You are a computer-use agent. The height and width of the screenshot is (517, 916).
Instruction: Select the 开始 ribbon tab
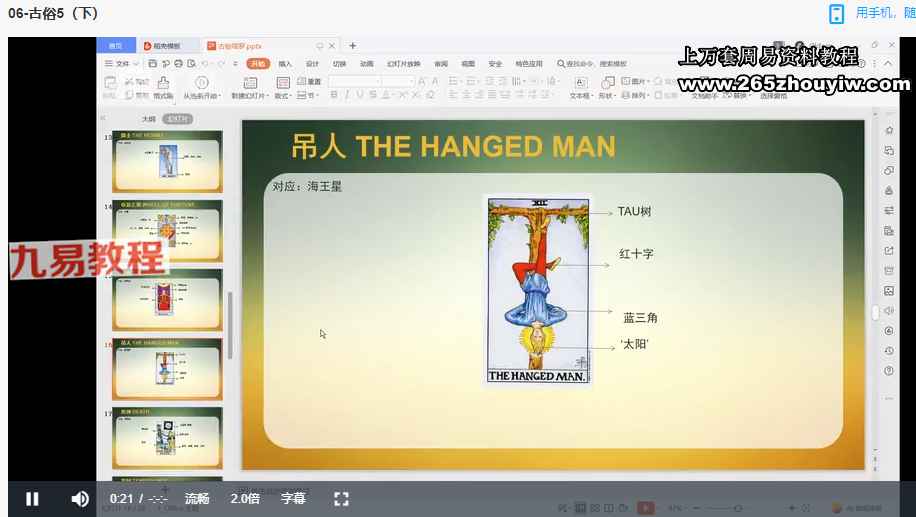(258, 64)
